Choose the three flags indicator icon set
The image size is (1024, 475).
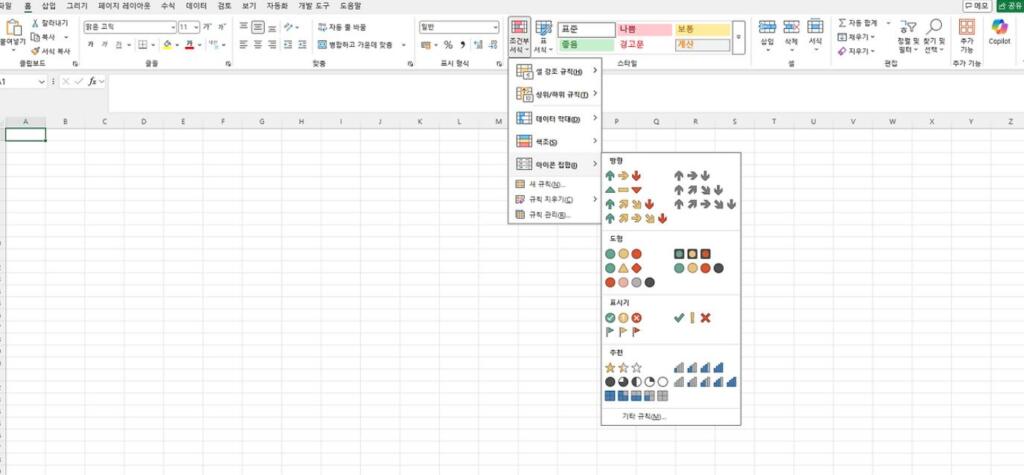pyautogui.click(x=622, y=331)
